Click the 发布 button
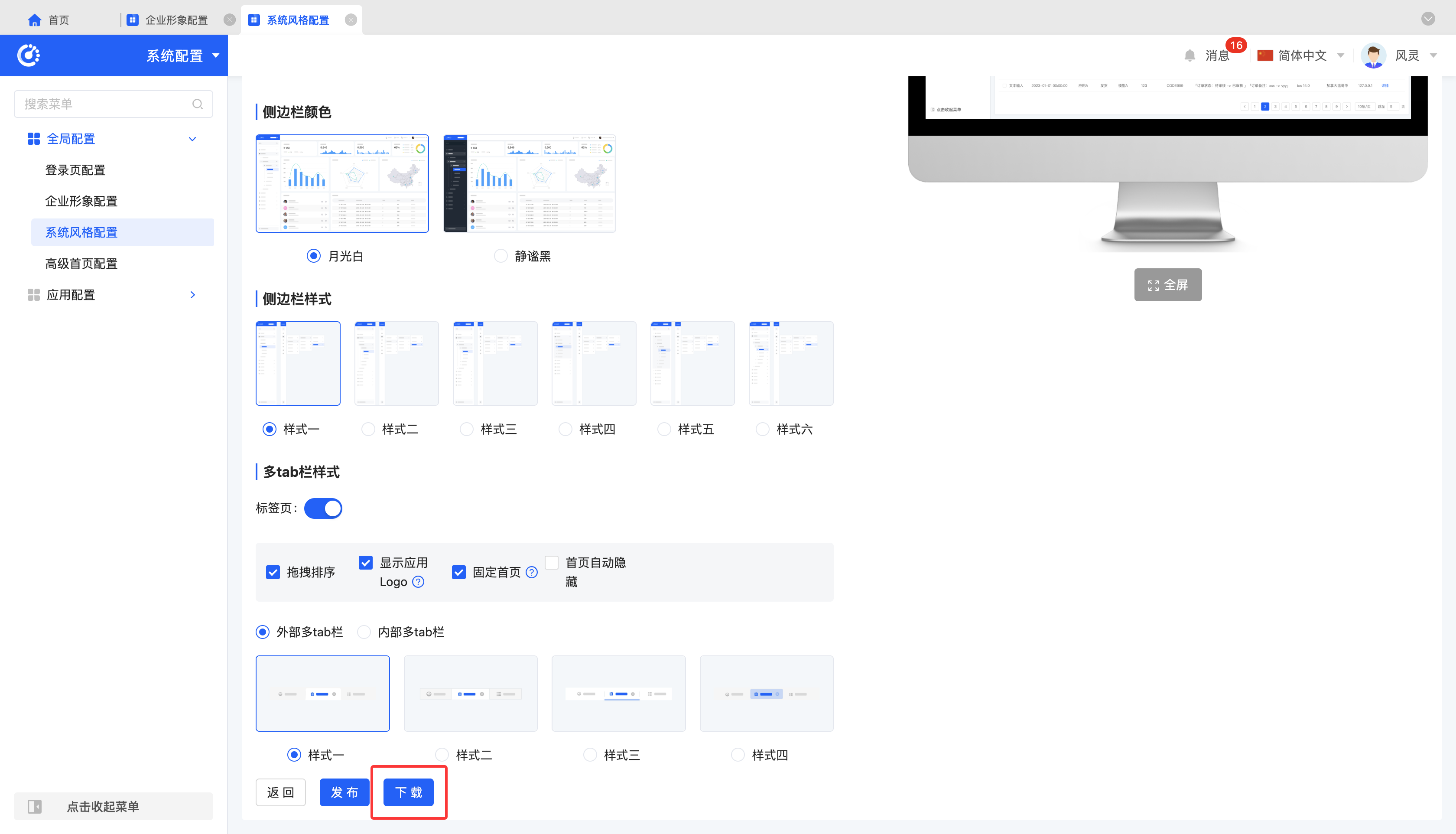The image size is (1456, 834). pyautogui.click(x=344, y=792)
